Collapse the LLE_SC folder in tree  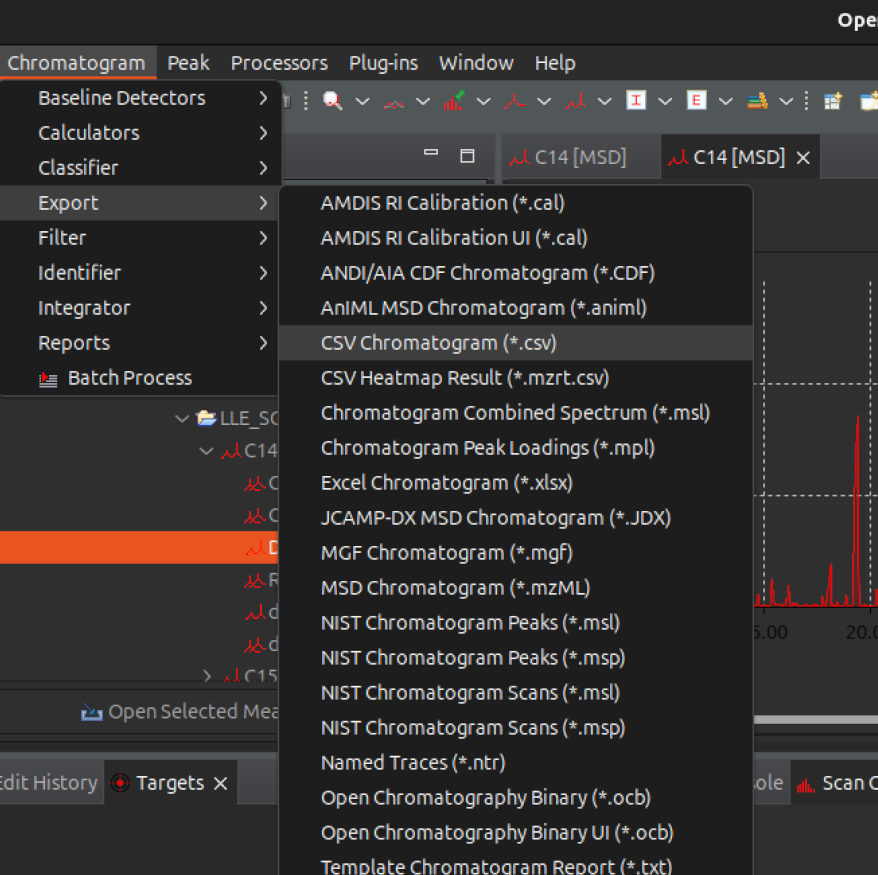pos(181,418)
